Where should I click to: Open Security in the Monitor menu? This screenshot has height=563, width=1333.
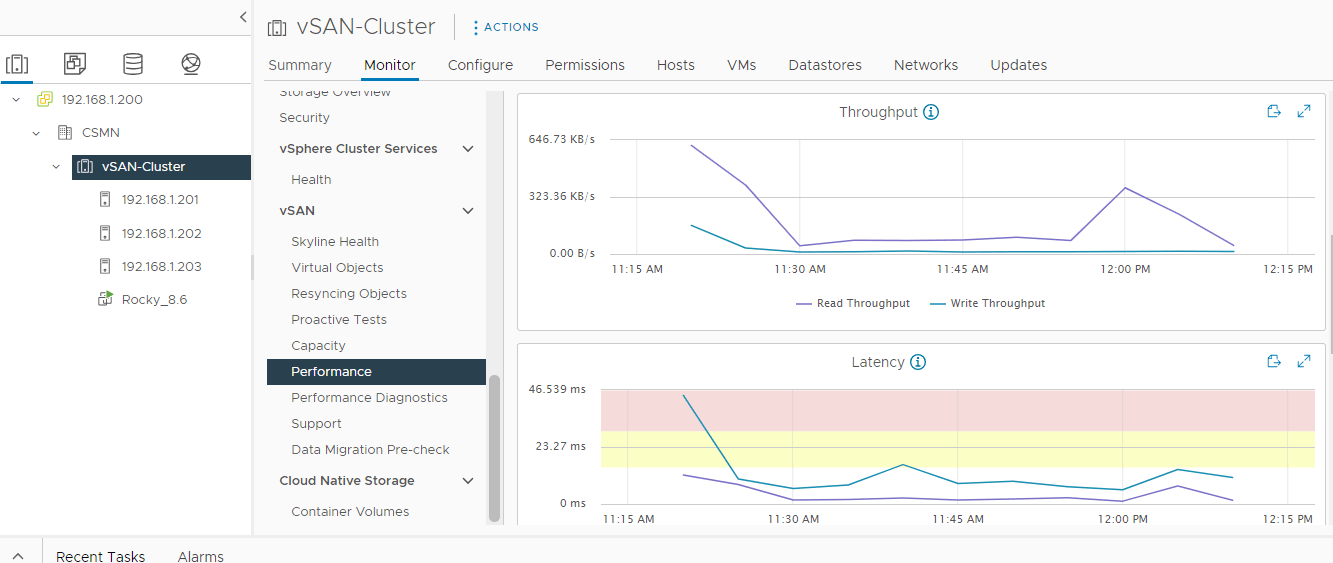304,118
